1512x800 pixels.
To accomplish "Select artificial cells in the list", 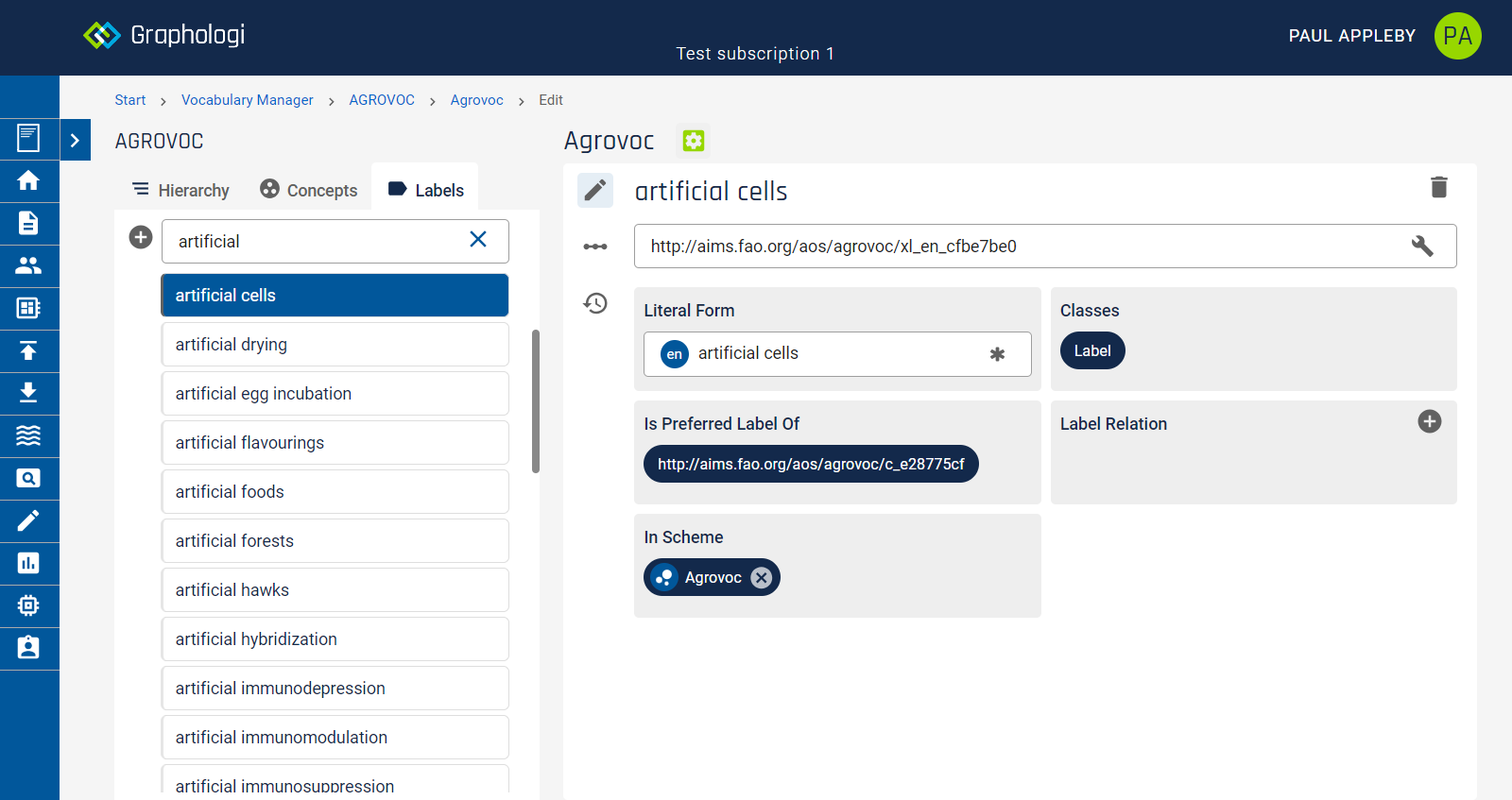I will pos(335,296).
